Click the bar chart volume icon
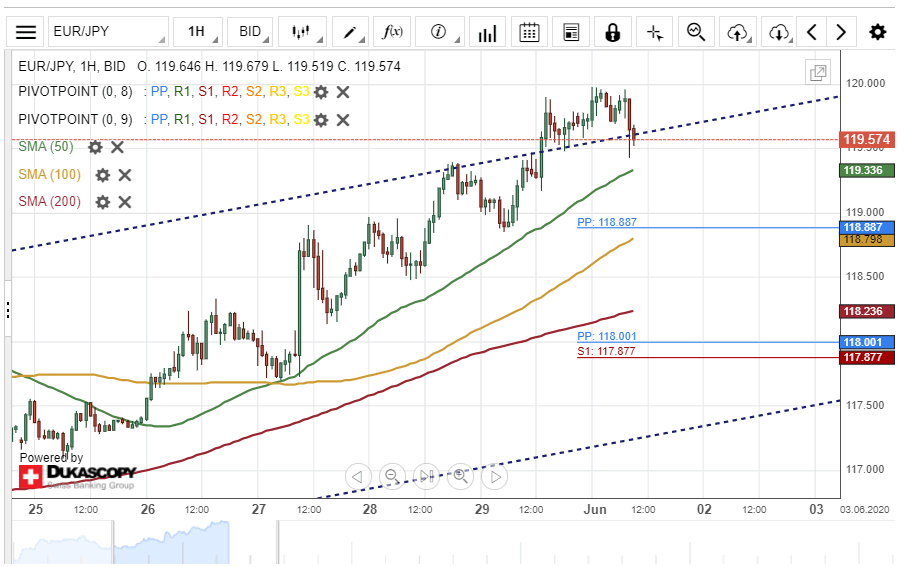 (x=487, y=32)
